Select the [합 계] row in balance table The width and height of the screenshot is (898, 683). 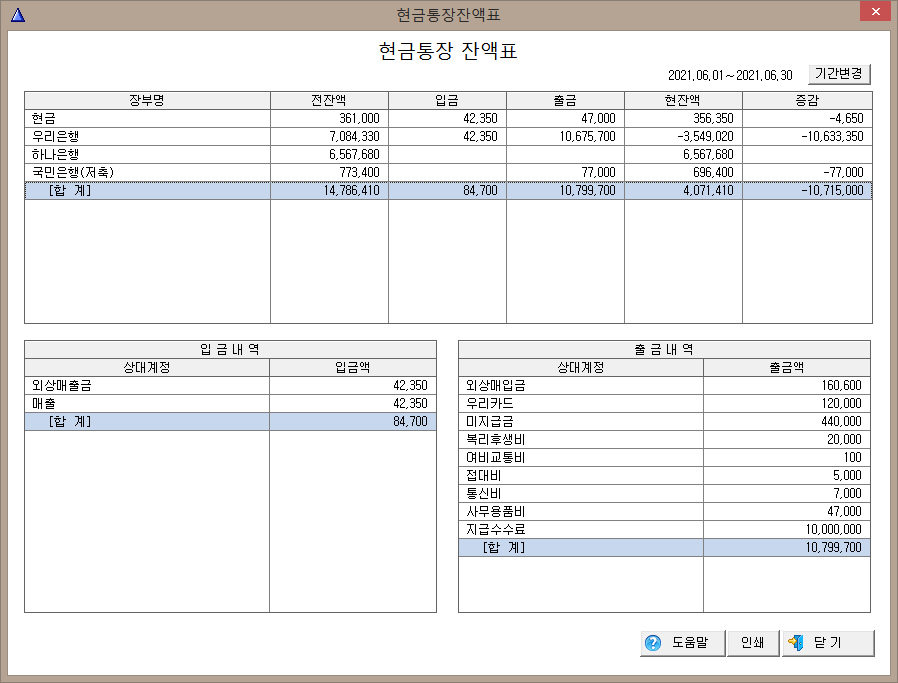pyautogui.click(x=448, y=191)
